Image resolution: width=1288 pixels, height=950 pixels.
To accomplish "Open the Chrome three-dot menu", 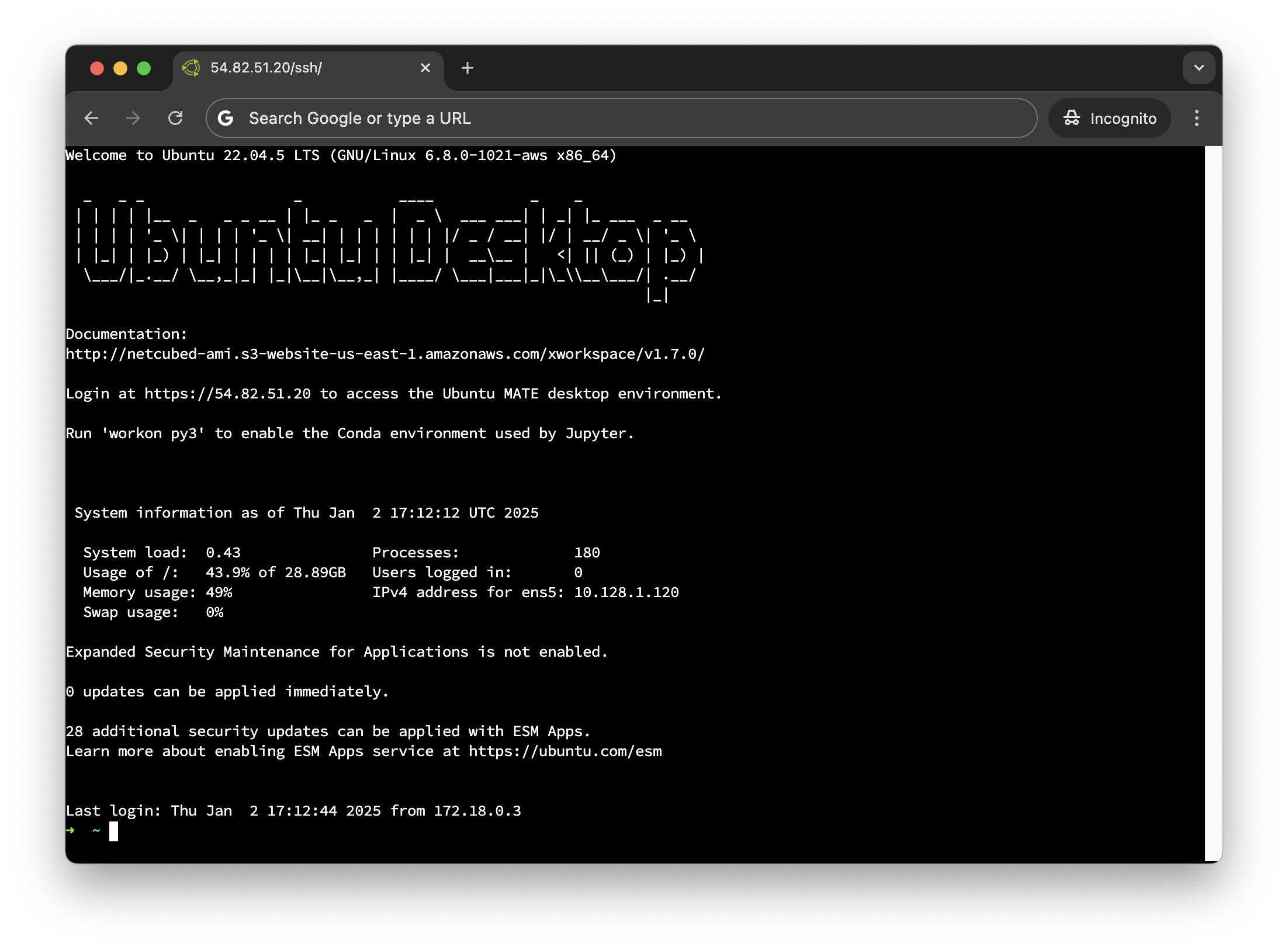I will pyautogui.click(x=1197, y=118).
